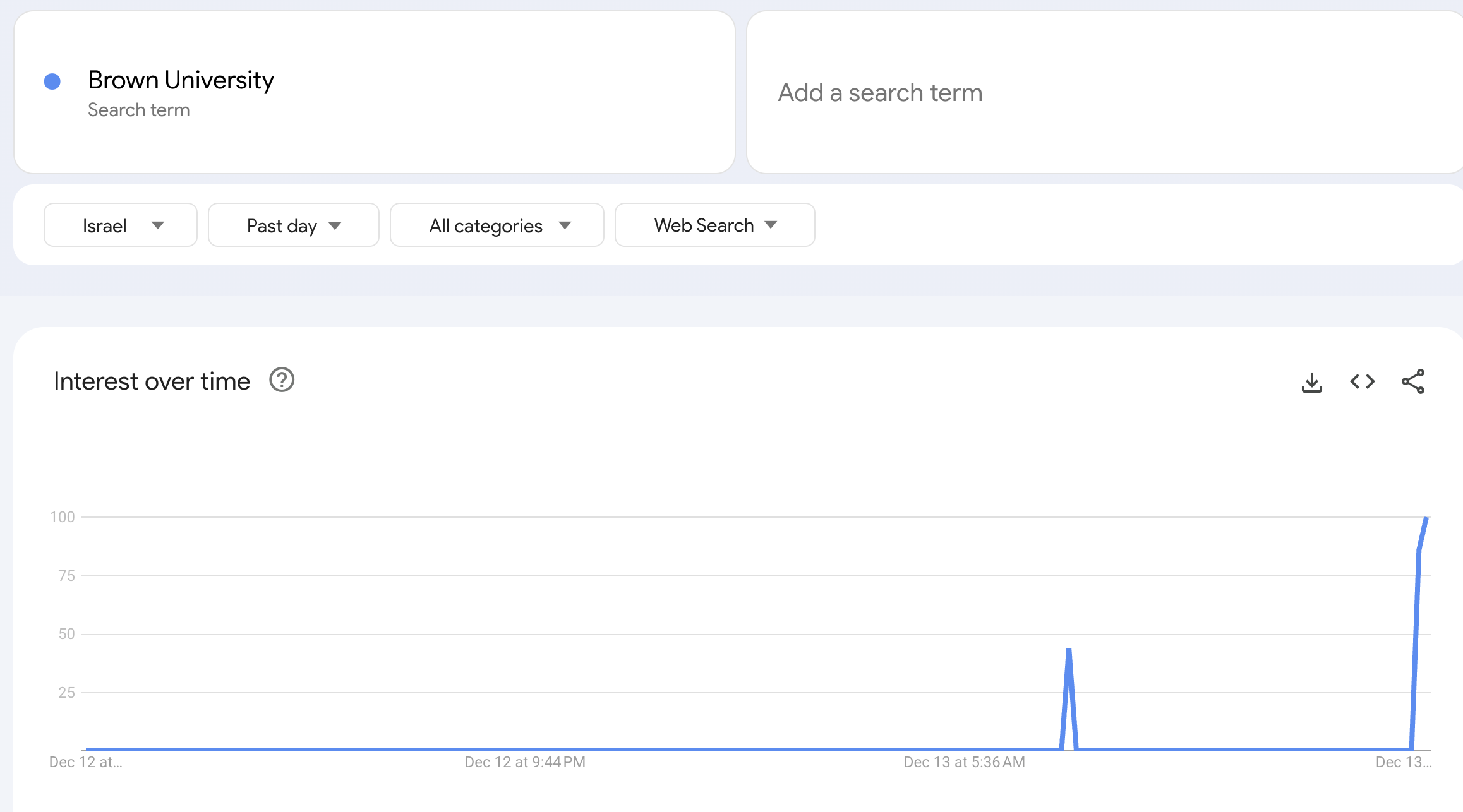Click the Interest over time heading
This screenshot has width=1463, height=812.
(x=152, y=381)
